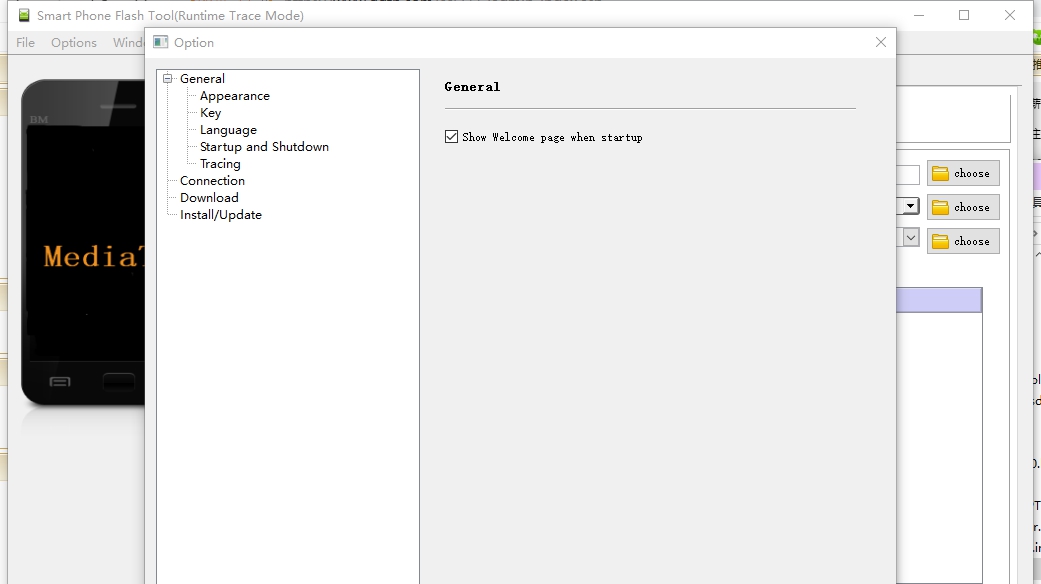Open the Options menu
The width and height of the screenshot is (1041, 584).
pyautogui.click(x=74, y=43)
